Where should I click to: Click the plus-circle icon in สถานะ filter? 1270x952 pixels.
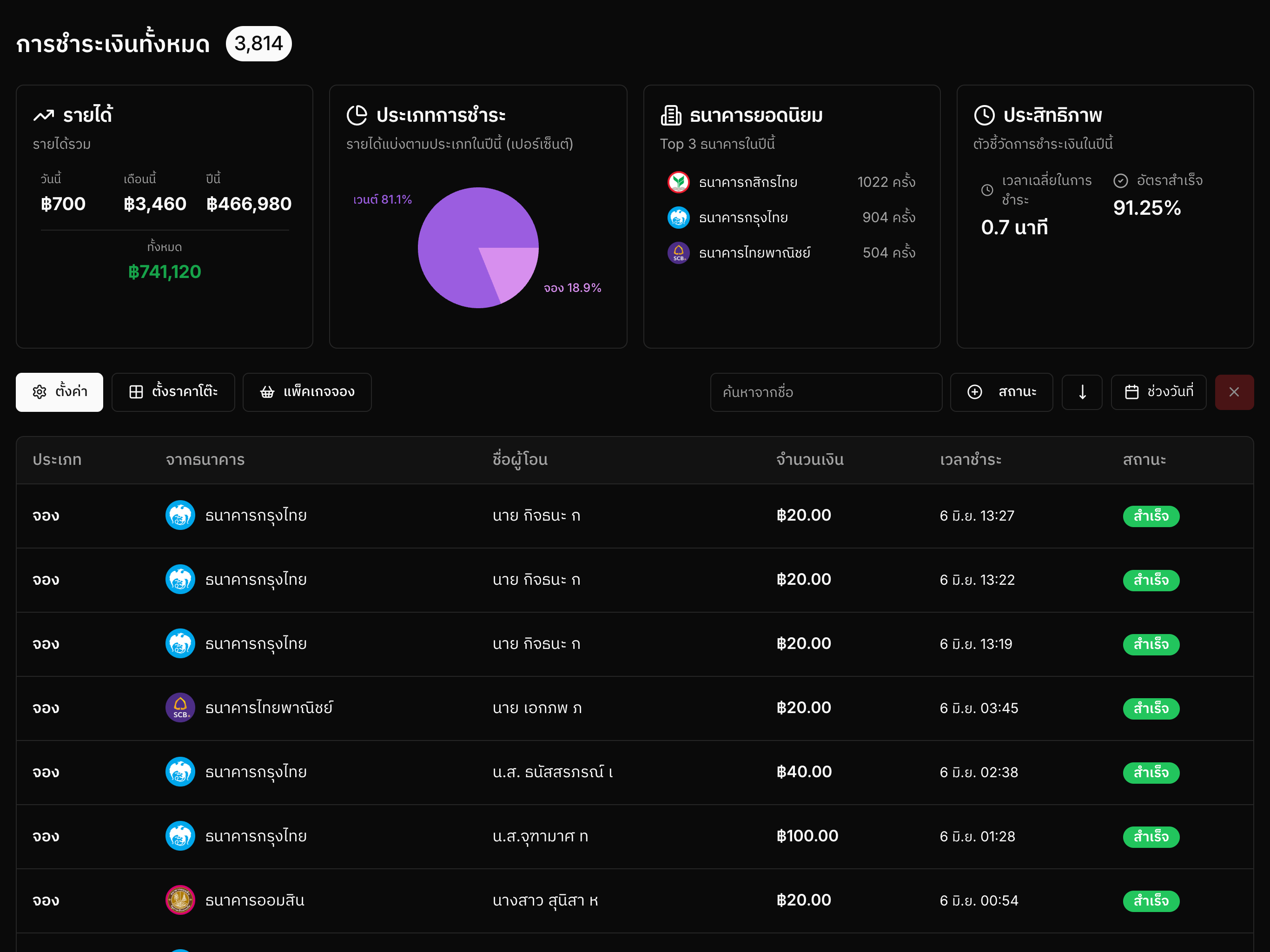click(975, 391)
